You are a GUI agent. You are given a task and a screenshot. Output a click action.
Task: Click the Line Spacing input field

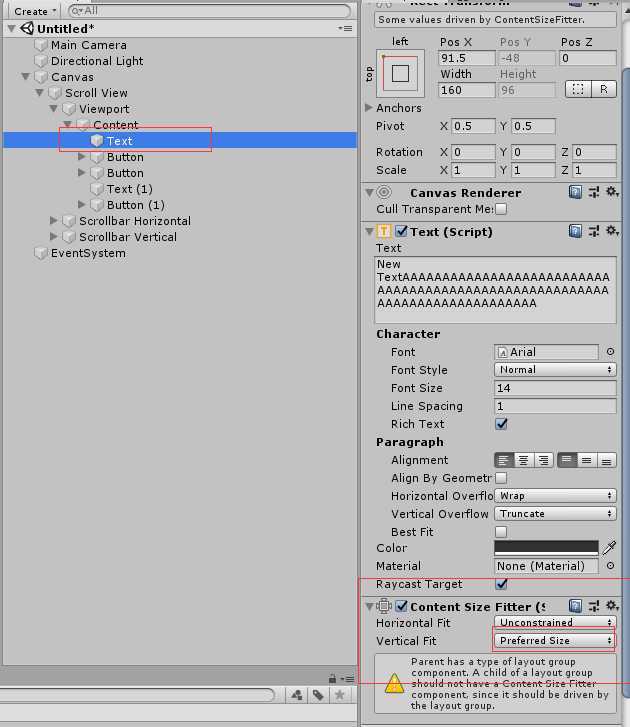[x=555, y=406]
